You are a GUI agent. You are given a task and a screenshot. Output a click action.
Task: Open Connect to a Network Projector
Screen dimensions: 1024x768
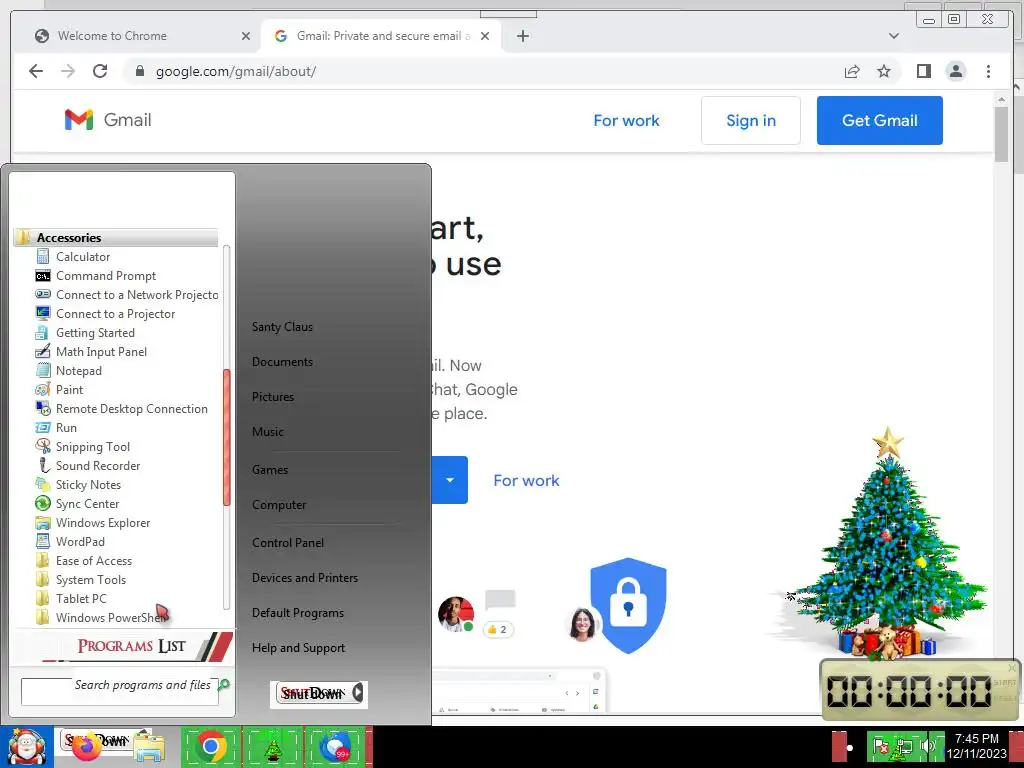[x=127, y=295]
